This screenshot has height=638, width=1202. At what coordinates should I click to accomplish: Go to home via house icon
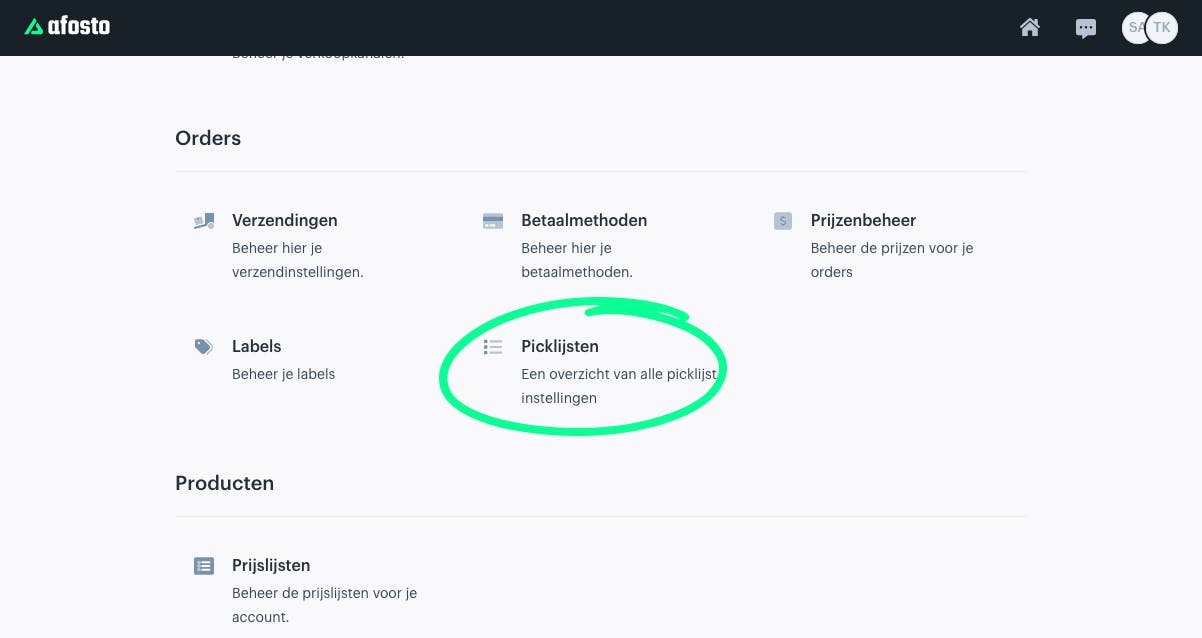tap(1030, 28)
